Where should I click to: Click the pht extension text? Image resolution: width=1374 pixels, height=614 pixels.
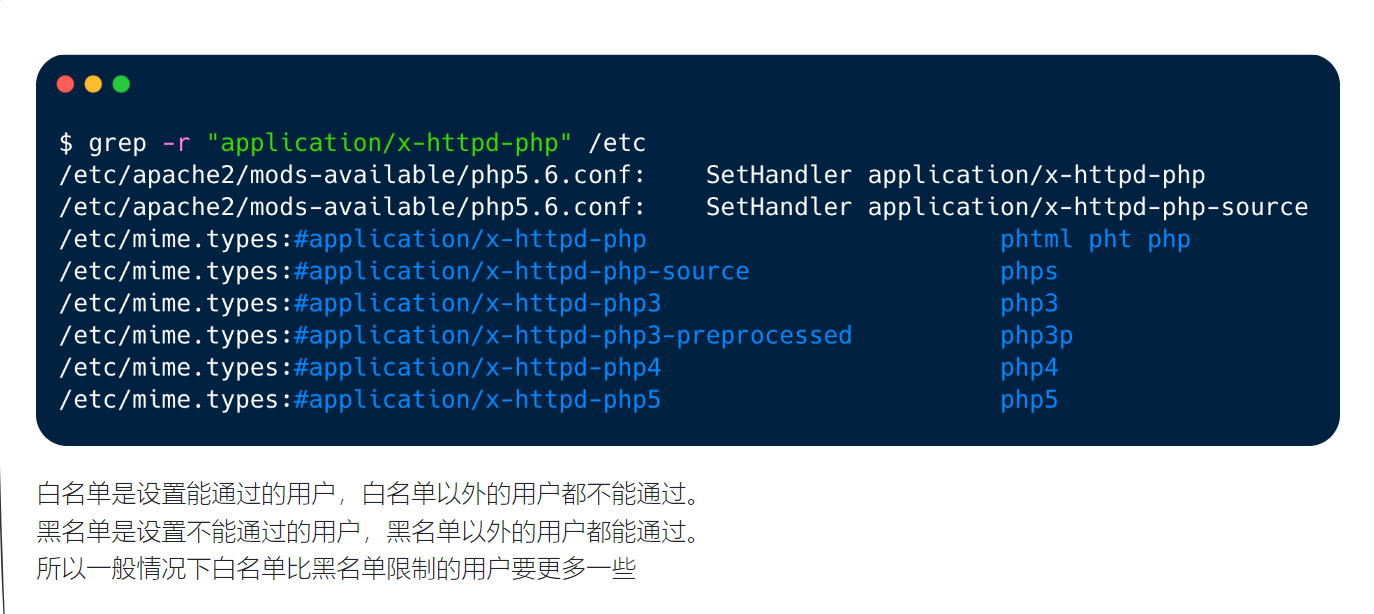tap(1110, 239)
